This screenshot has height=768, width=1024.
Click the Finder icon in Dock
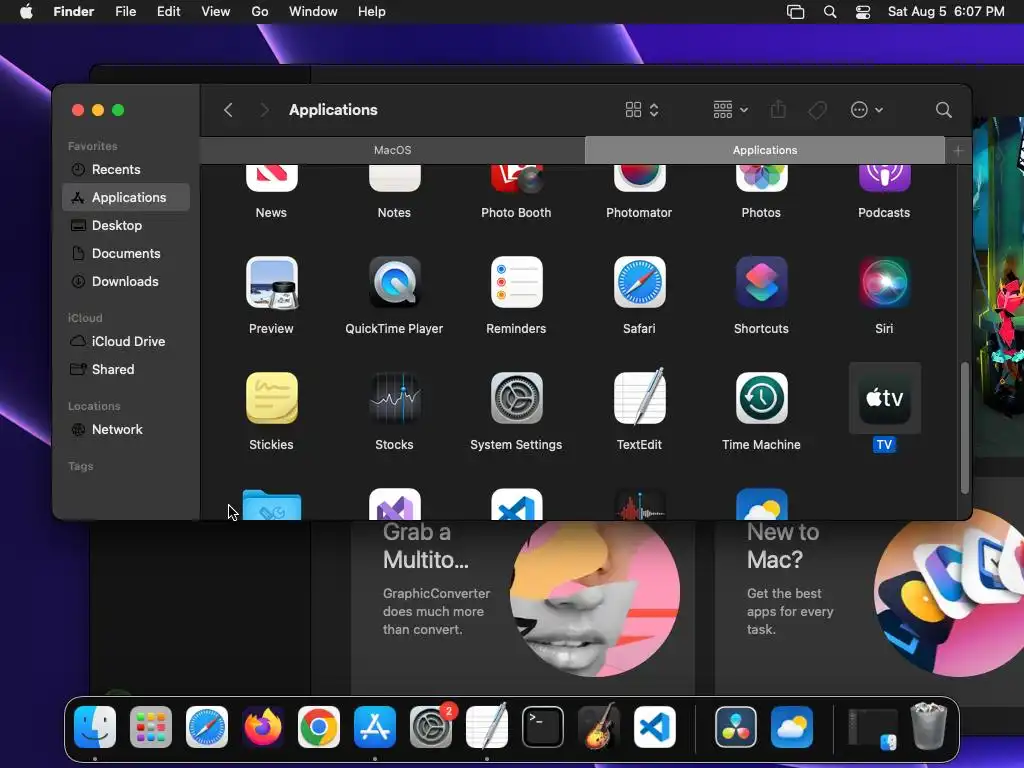(x=95, y=727)
